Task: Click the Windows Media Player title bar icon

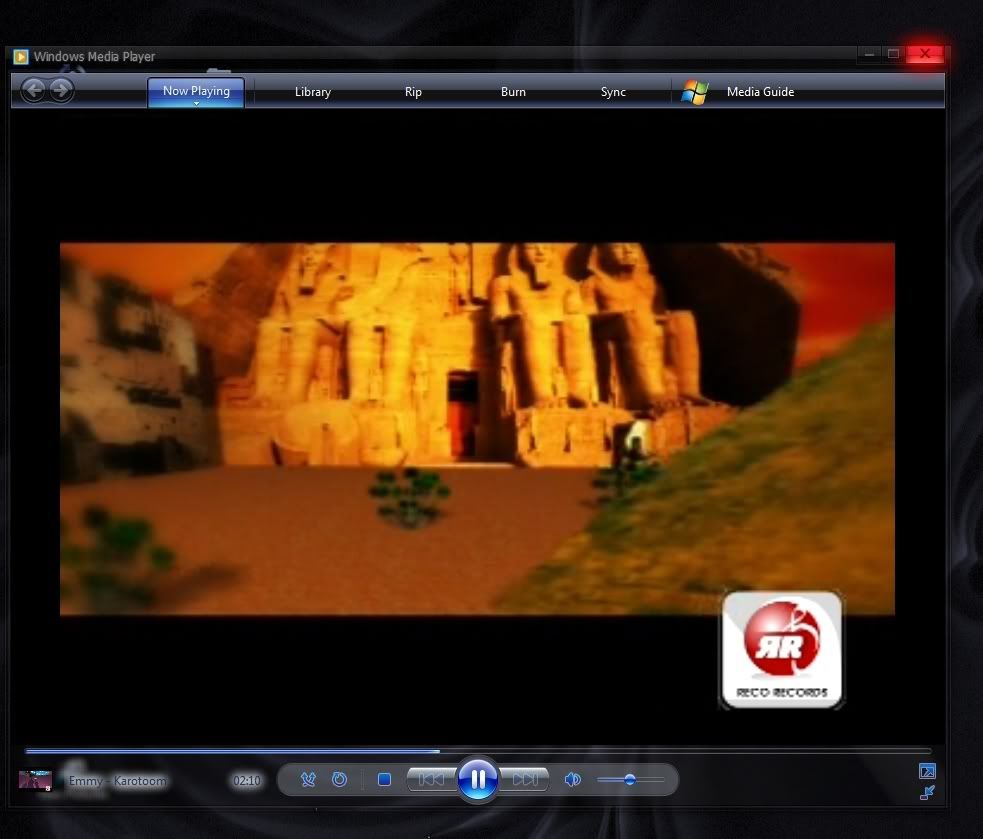Action: click(21, 57)
